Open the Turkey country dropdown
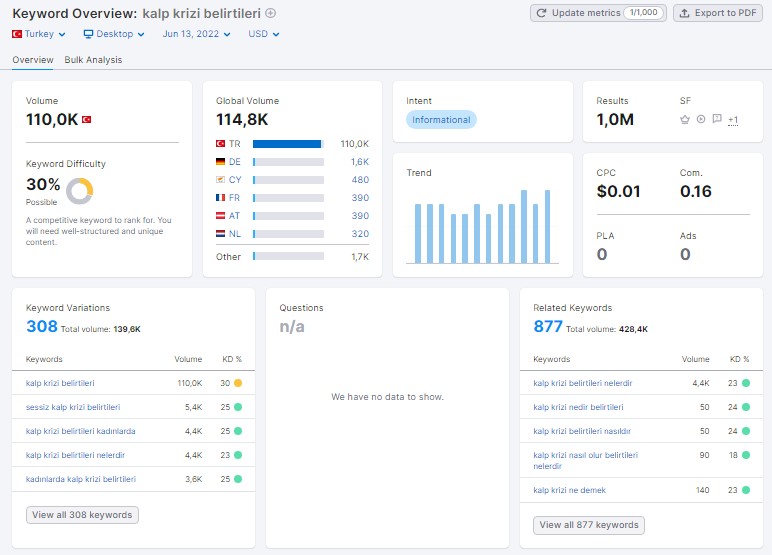This screenshot has height=555, width=772. coord(38,34)
